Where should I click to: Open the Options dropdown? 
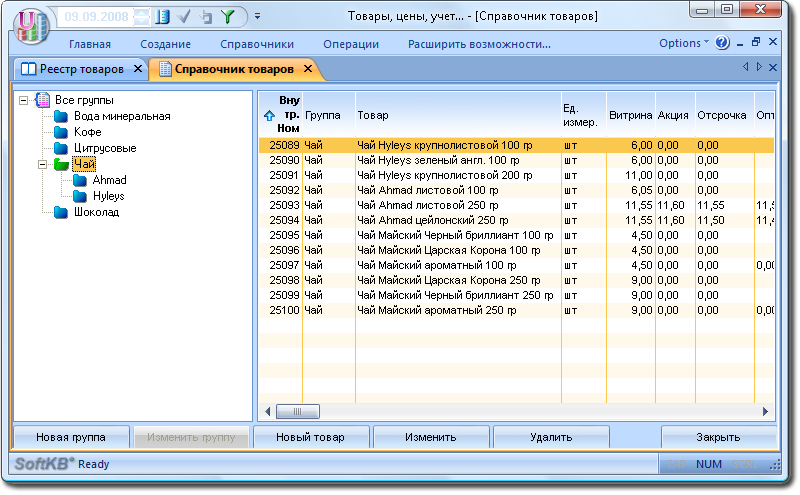pyautogui.click(x=684, y=43)
